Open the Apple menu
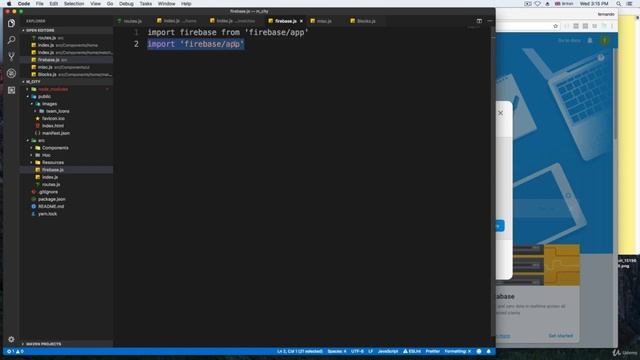The height and width of the screenshot is (360, 640). pyautogui.click(x=9, y=4)
